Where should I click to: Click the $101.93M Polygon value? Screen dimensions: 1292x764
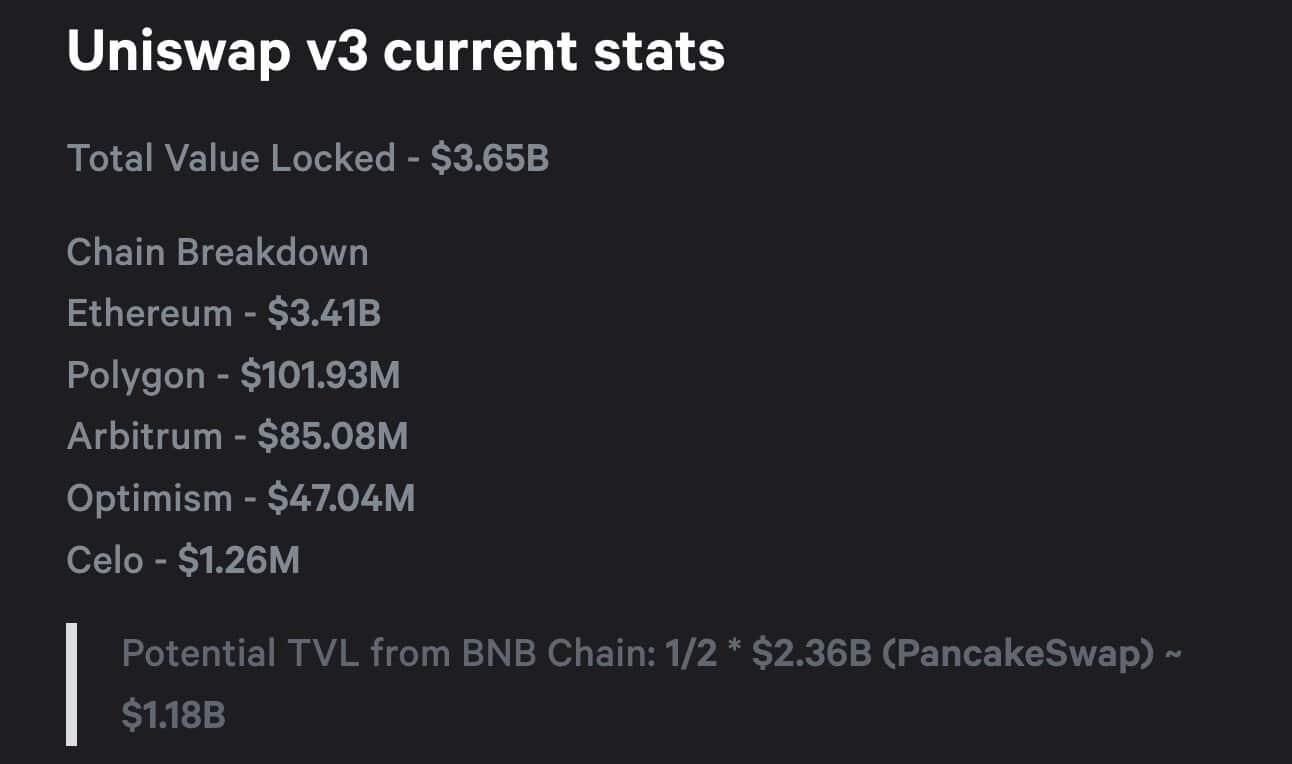pos(320,376)
